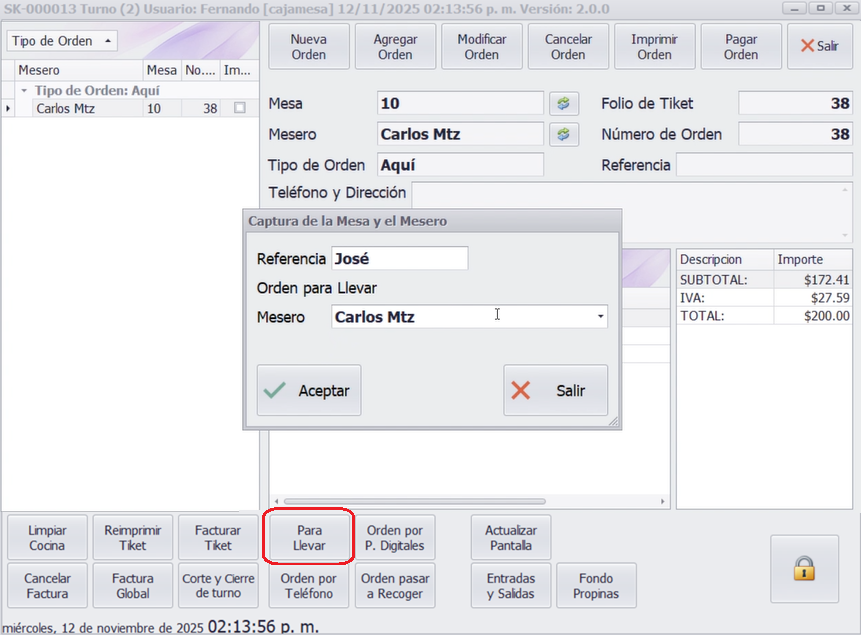Image resolution: width=861 pixels, height=635 pixels.
Task: Click the Importe column header
Action: click(800, 259)
